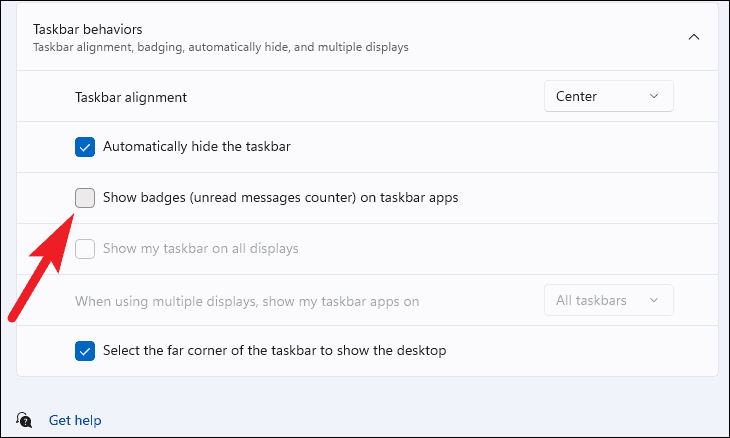Click the Taskbar behaviors heading text
Screen dimensions: 730x438
(88, 29)
